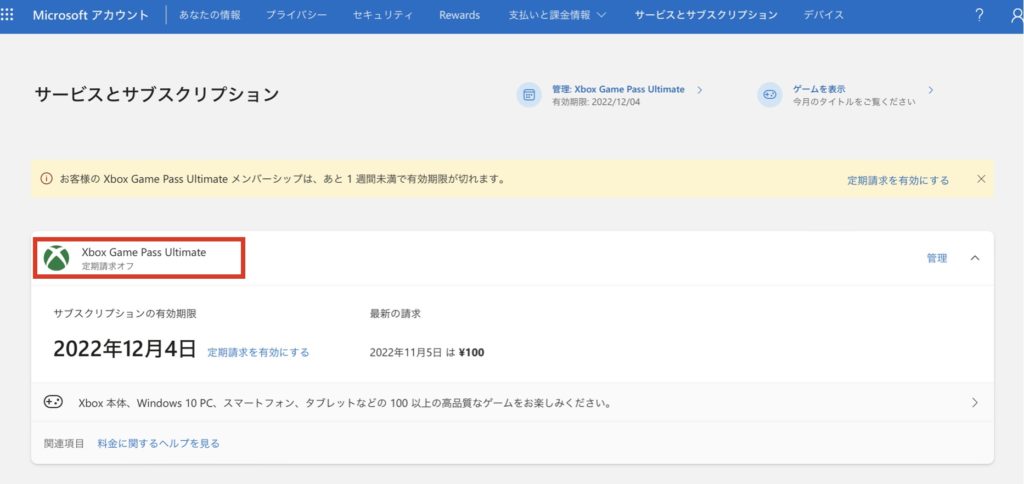This screenshot has height=484, width=1024.
Task: Click the Xbox logo icon
Action: click(56, 259)
